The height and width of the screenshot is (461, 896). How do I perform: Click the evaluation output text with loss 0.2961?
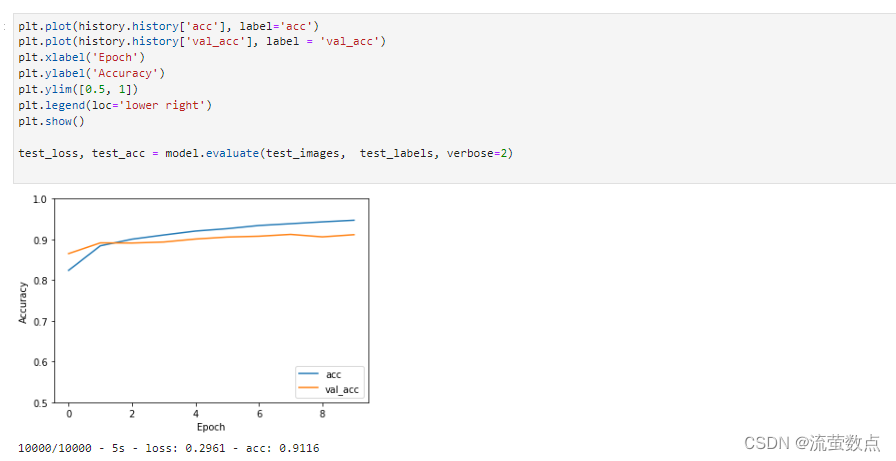tap(168, 448)
